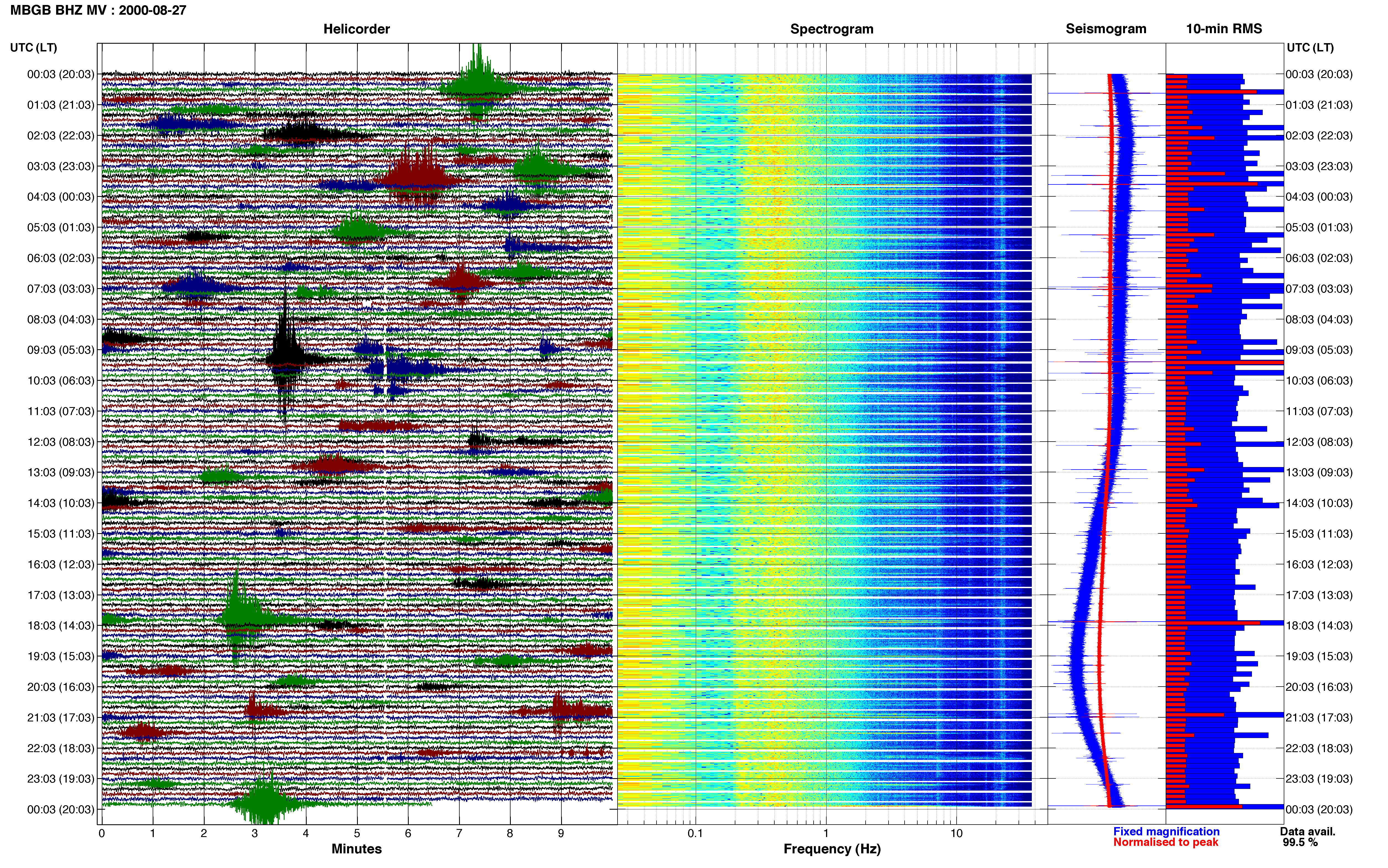Click left time label '01:03 (21:03)'
Viewport: 1388px width, 868px height.
pyautogui.click(x=60, y=105)
